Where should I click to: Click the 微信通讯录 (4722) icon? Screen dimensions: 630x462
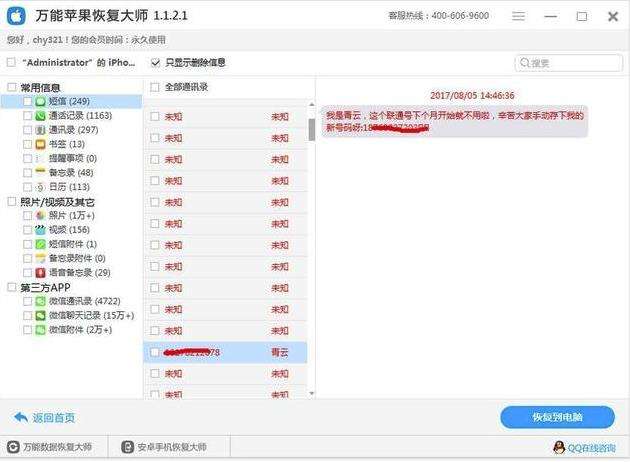[x=40, y=301]
